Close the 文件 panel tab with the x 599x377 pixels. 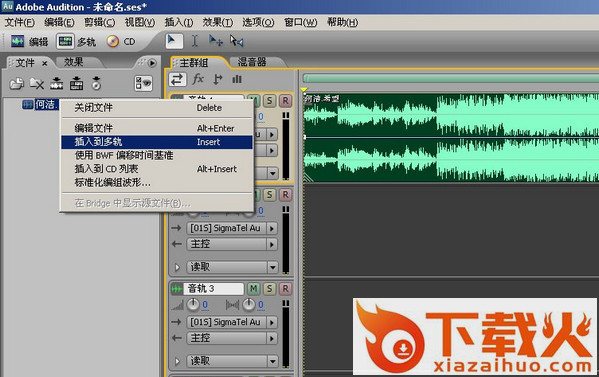(45, 63)
